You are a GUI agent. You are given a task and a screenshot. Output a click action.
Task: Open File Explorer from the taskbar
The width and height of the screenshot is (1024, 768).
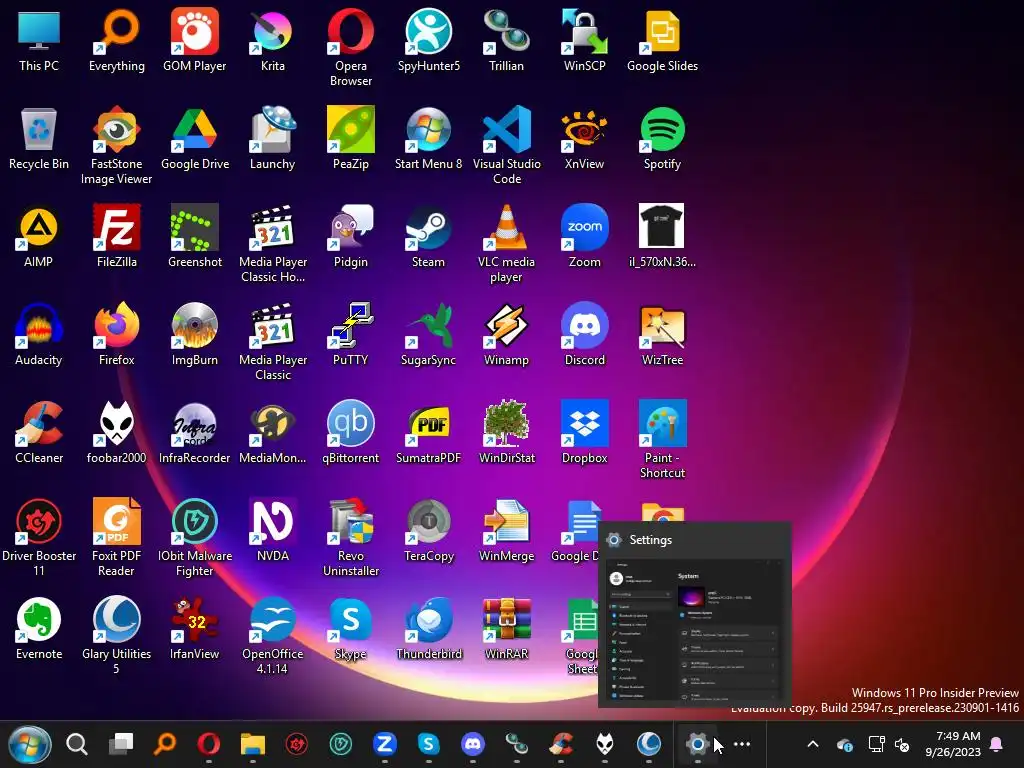[253, 744]
